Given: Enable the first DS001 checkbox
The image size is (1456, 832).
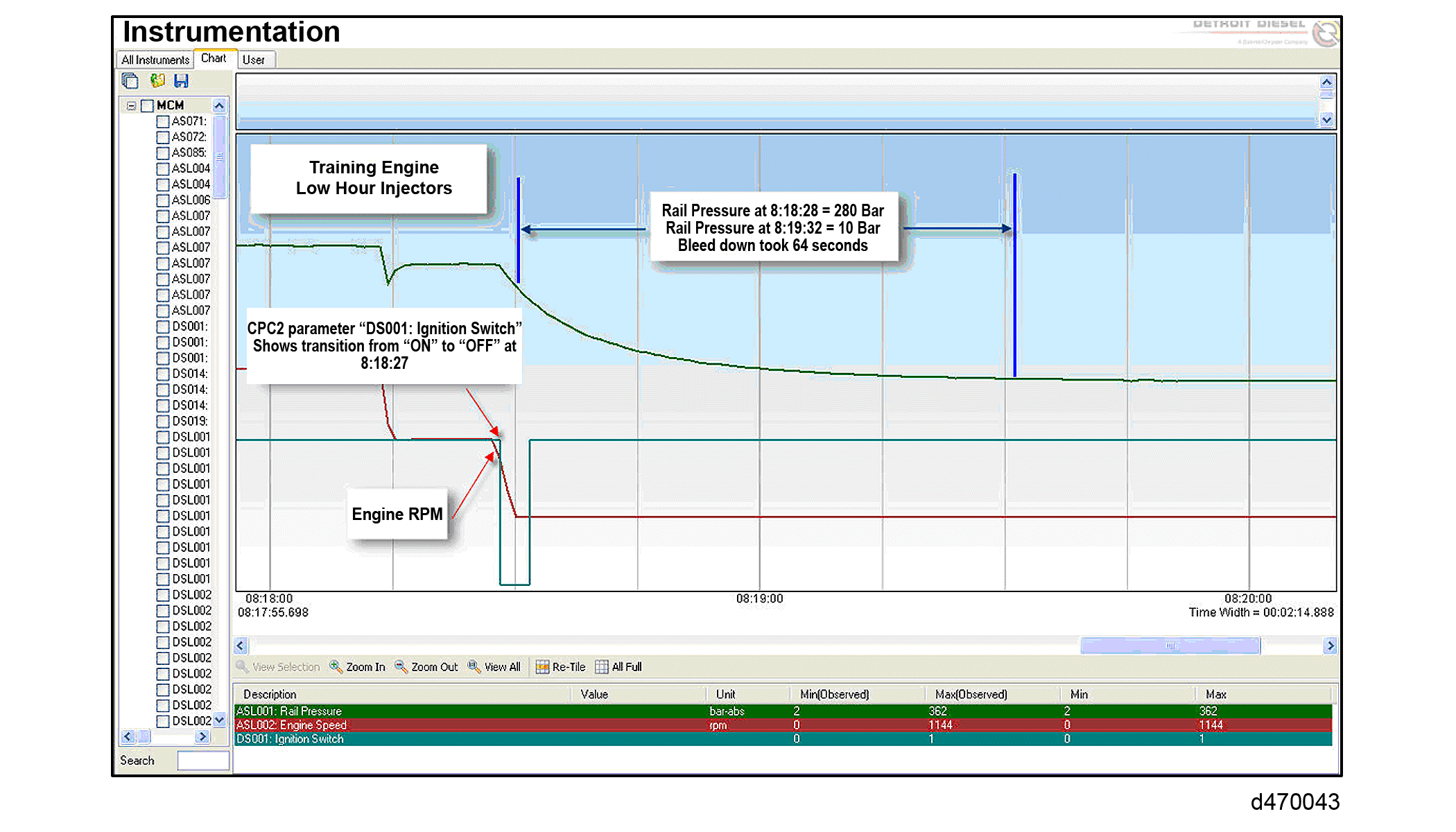Looking at the screenshot, I should (163, 327).
